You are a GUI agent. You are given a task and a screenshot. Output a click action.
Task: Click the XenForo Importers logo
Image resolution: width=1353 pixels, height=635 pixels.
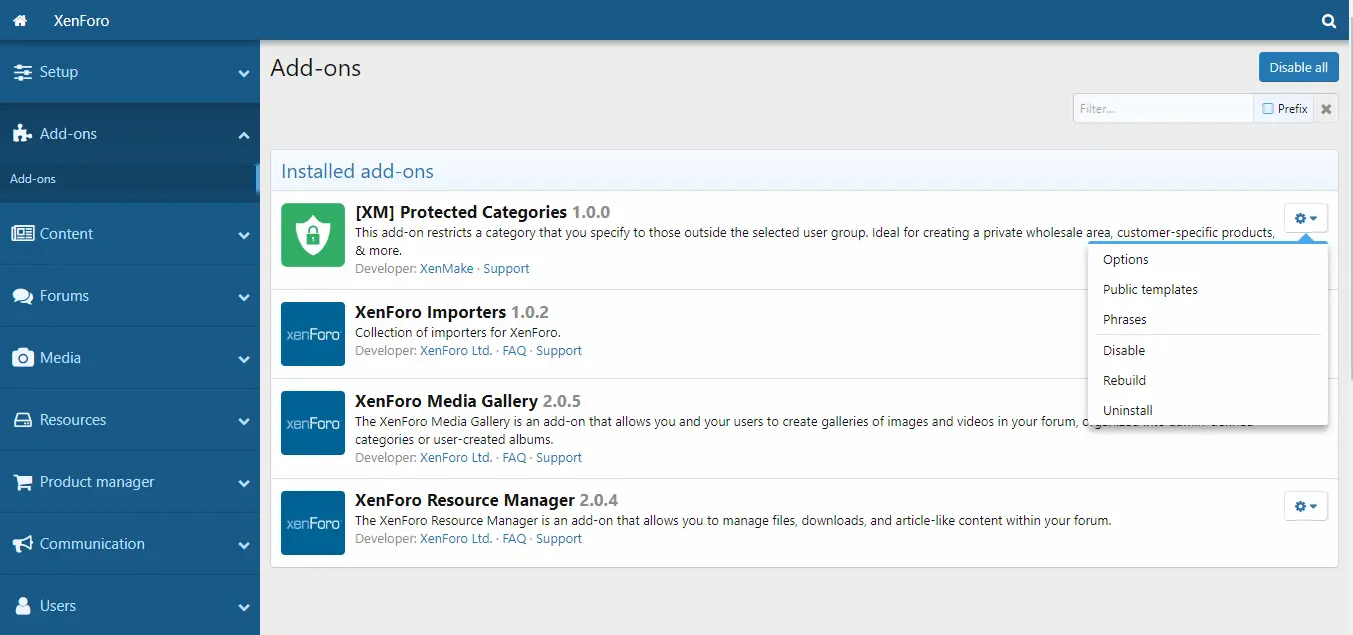click(313, 334)
